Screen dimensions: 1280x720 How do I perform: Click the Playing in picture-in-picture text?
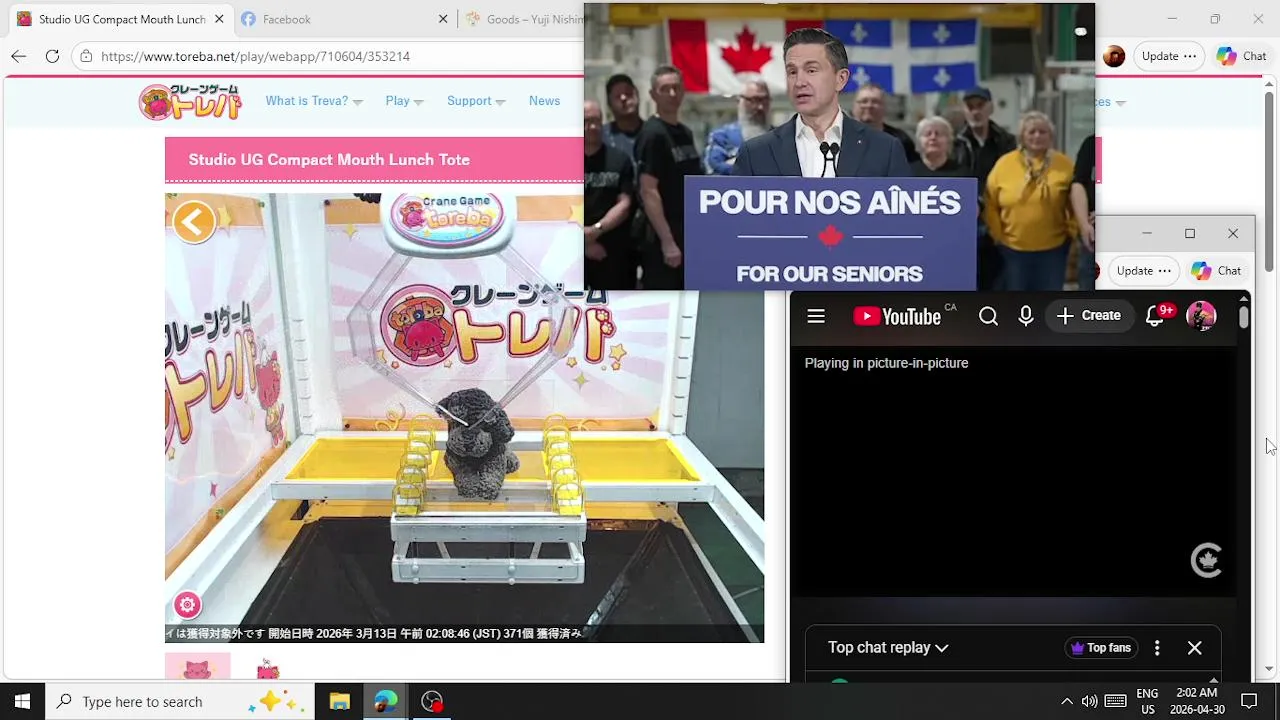(887, 363)
